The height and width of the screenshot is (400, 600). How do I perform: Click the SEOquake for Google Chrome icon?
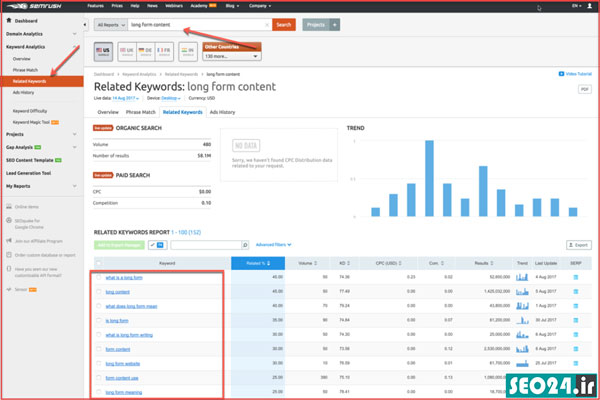(x=9, y=220)
